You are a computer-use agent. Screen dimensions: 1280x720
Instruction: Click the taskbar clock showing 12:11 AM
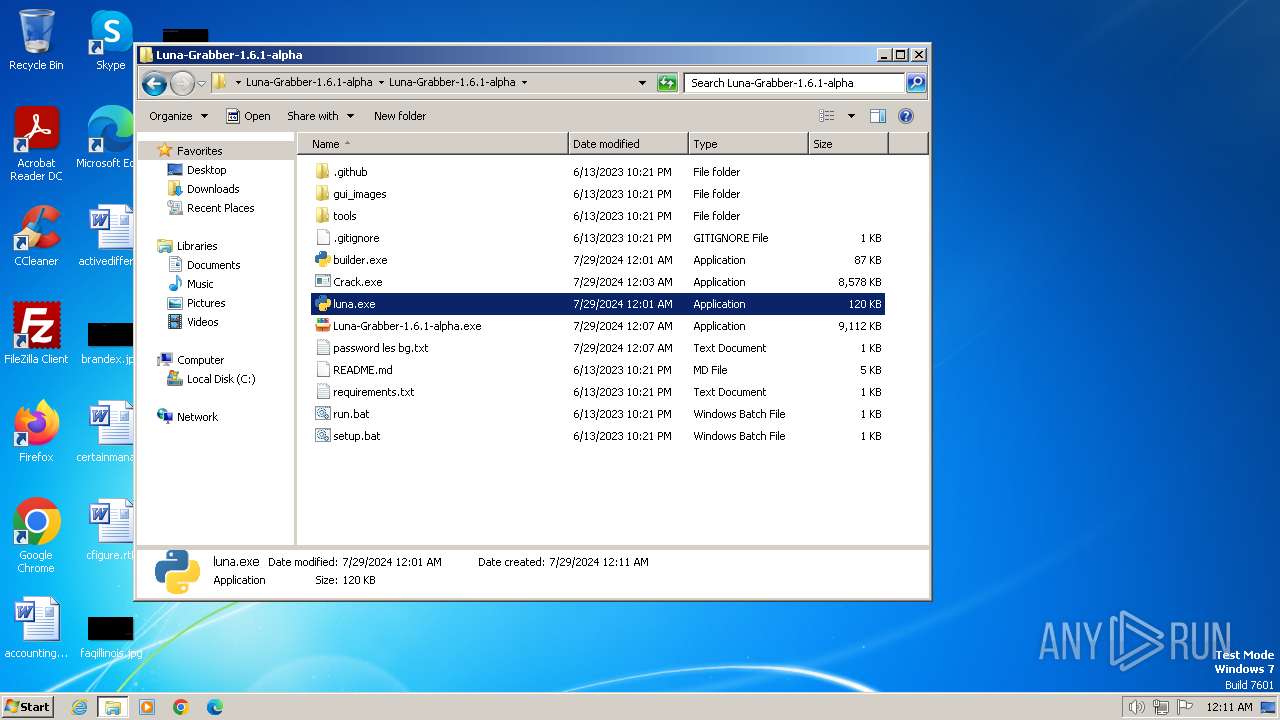tap(1229, 707)
